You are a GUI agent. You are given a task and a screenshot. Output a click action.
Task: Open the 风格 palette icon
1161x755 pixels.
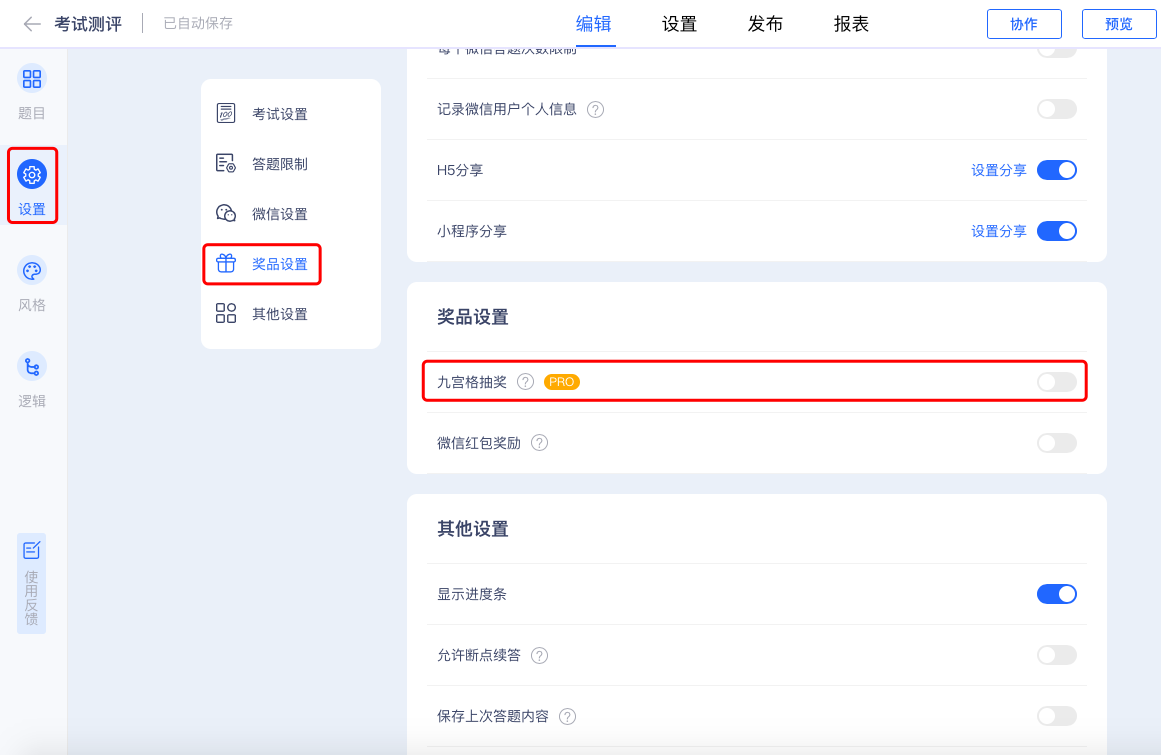pyautogui.click(x=32, y=271)
